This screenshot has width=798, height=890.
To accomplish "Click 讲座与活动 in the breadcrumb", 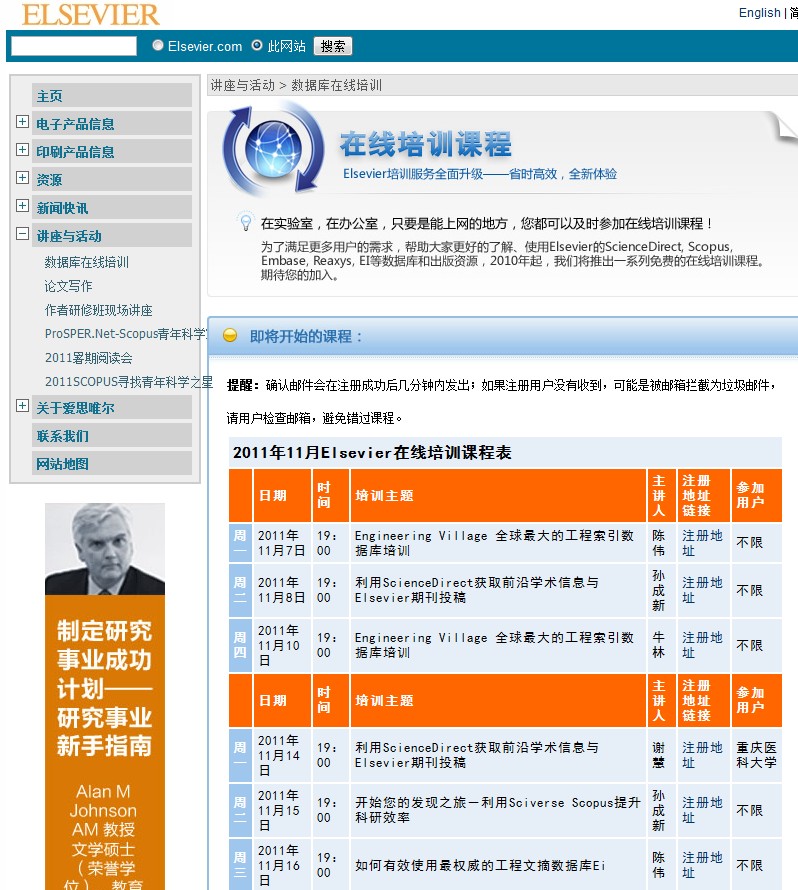I will [243, 85].
